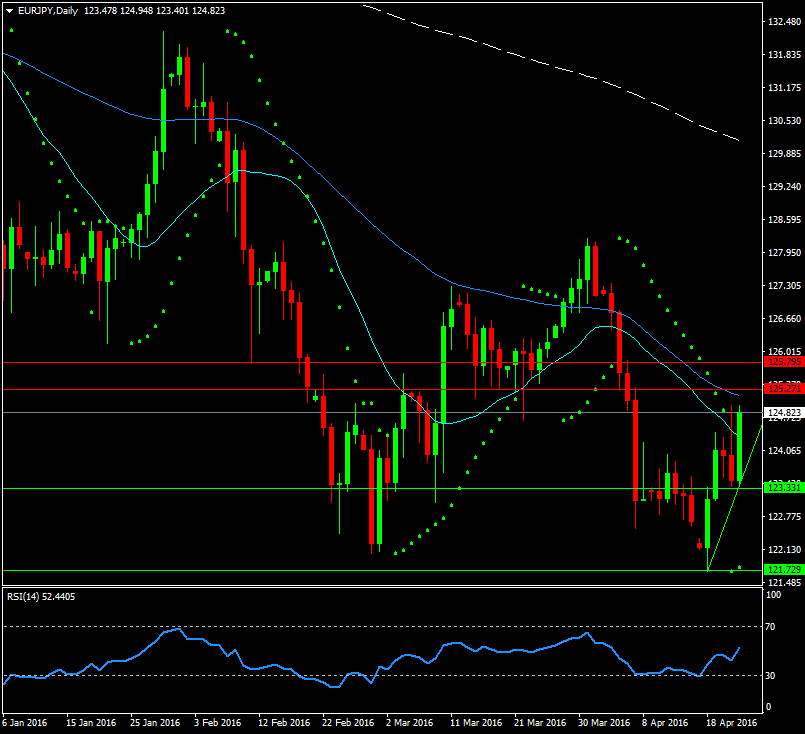
Task: Select the 18 Apr 2016 date label
Action: (731, 722)
